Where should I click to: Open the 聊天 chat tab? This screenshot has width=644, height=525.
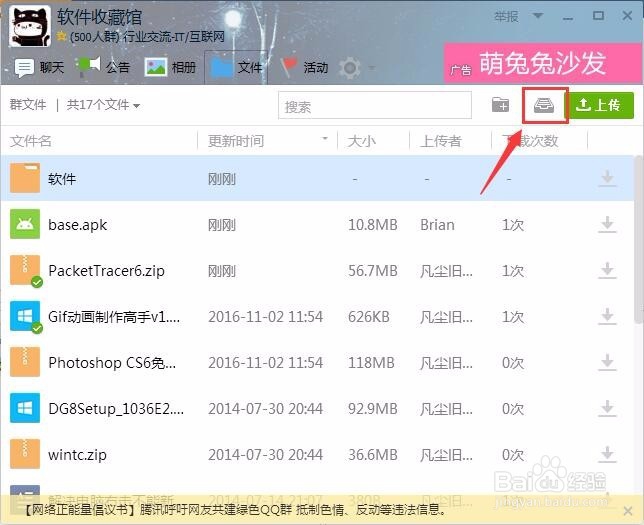point(39,67)
